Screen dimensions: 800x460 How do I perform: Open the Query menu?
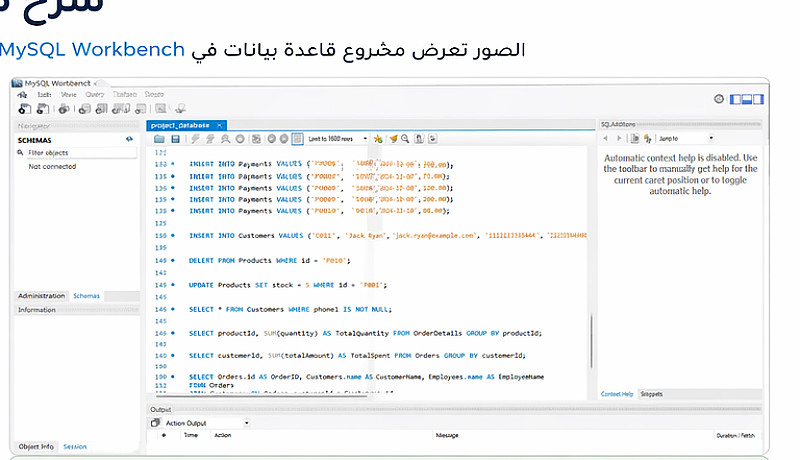(95, 94)
